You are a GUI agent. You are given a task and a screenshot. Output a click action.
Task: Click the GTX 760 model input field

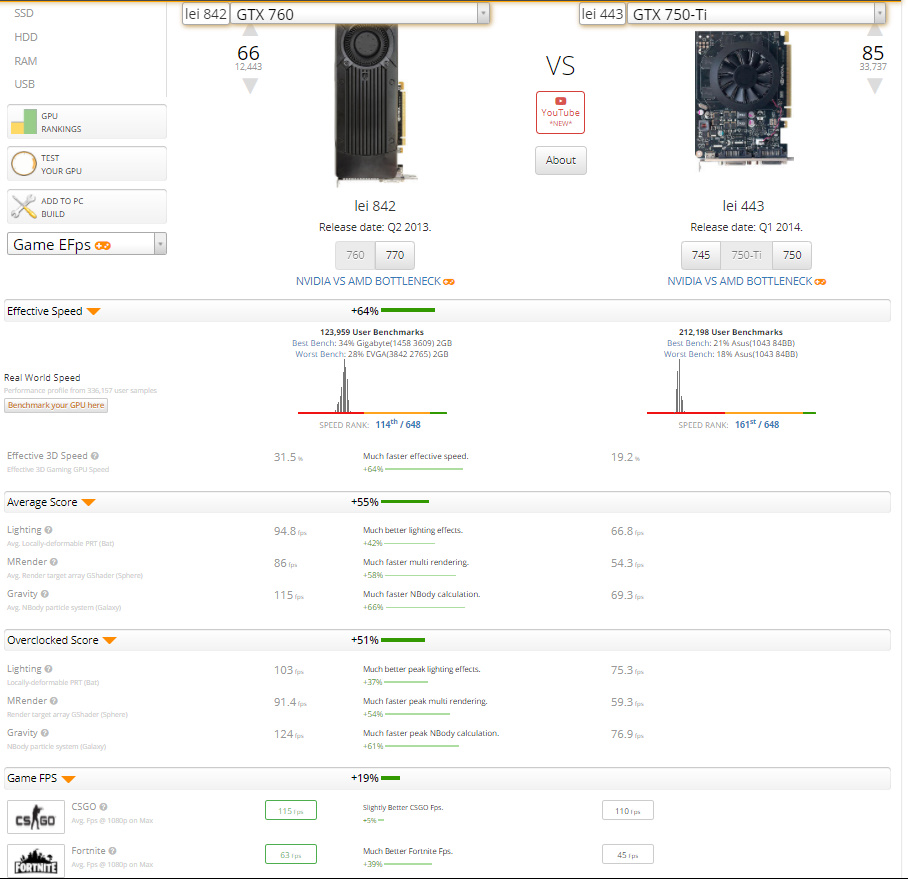pyautogui.click(x=354, y=13)
